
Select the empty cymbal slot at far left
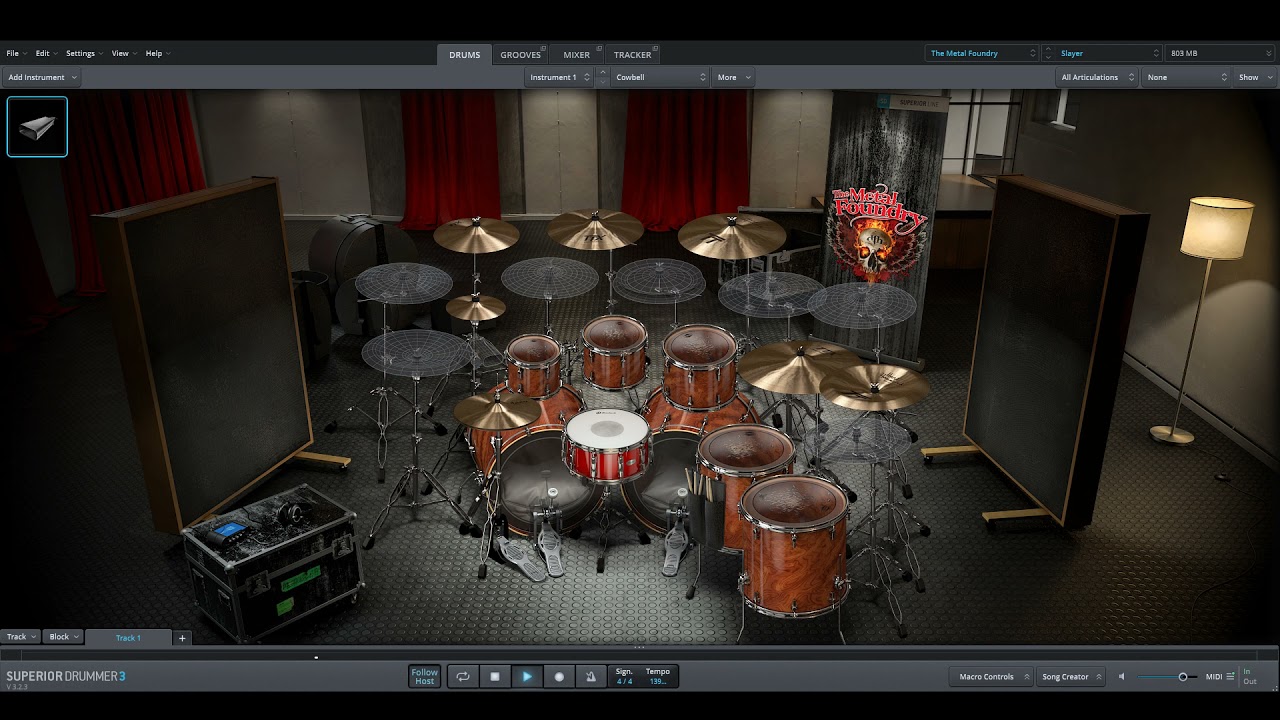pyautogui.click(x=403, y=283)
